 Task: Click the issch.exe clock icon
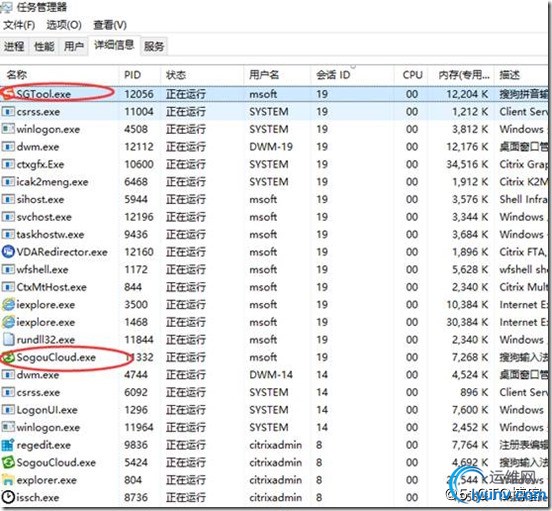8,497
